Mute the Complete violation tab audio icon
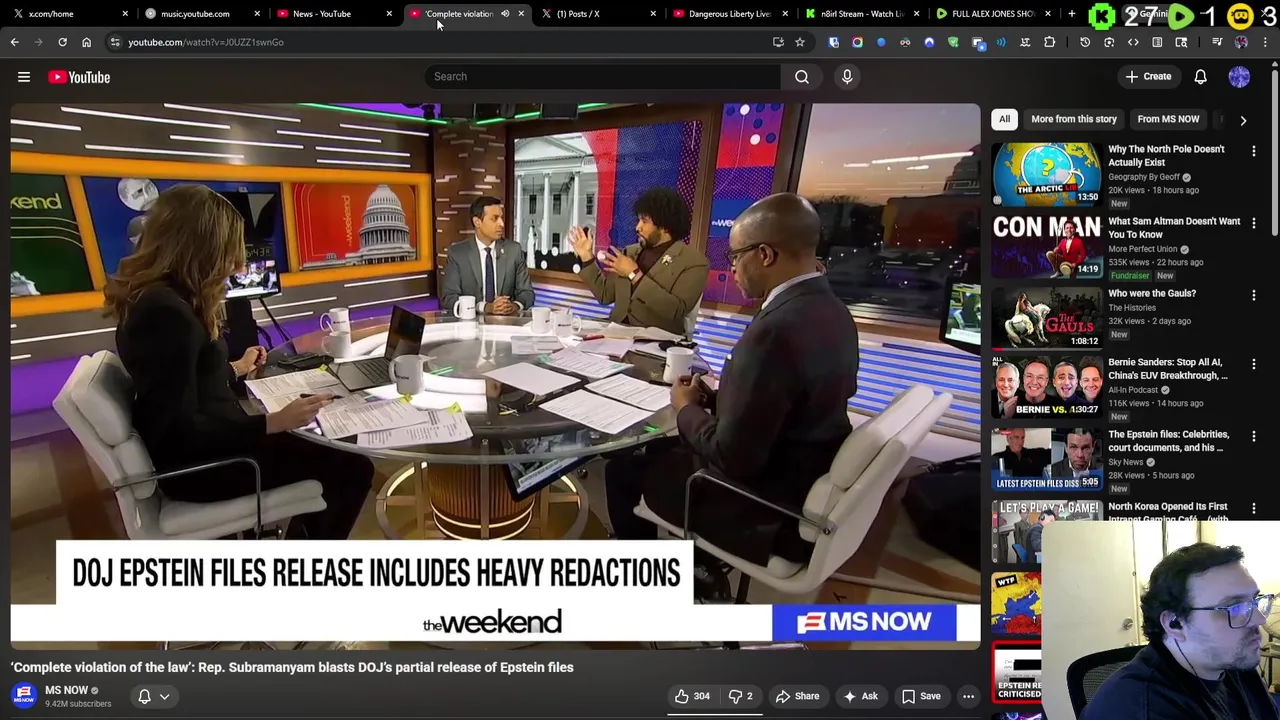1280x720 pixels. (x=505, y=14)
